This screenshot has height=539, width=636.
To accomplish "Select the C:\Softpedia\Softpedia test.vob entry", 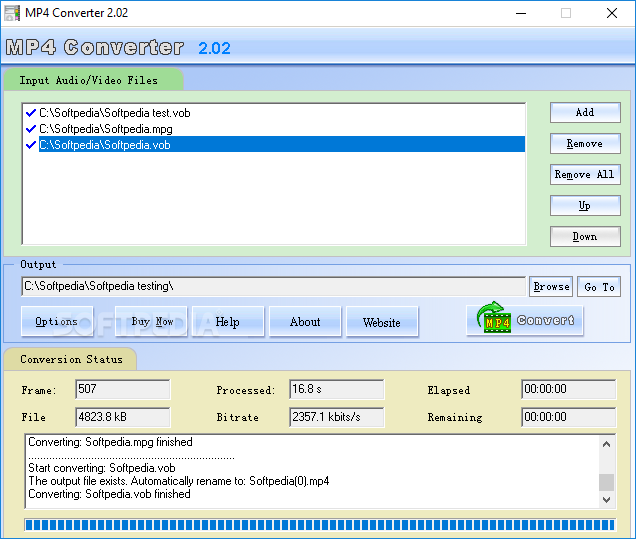I will pos(115,113).
